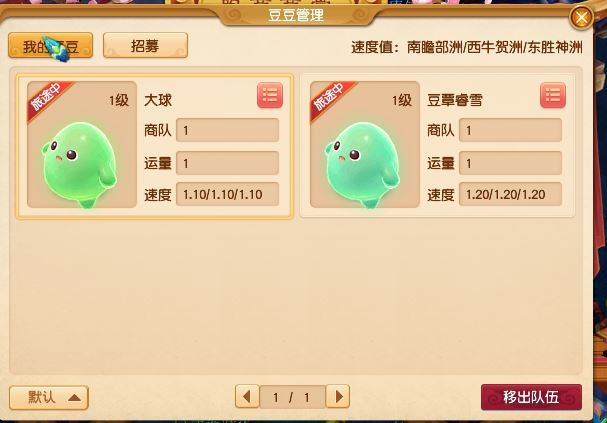The height and width of the screenshot is (423, 607).
Task: Open the red list menu icon for 豆覃睿雪
Action: (553, 95)
